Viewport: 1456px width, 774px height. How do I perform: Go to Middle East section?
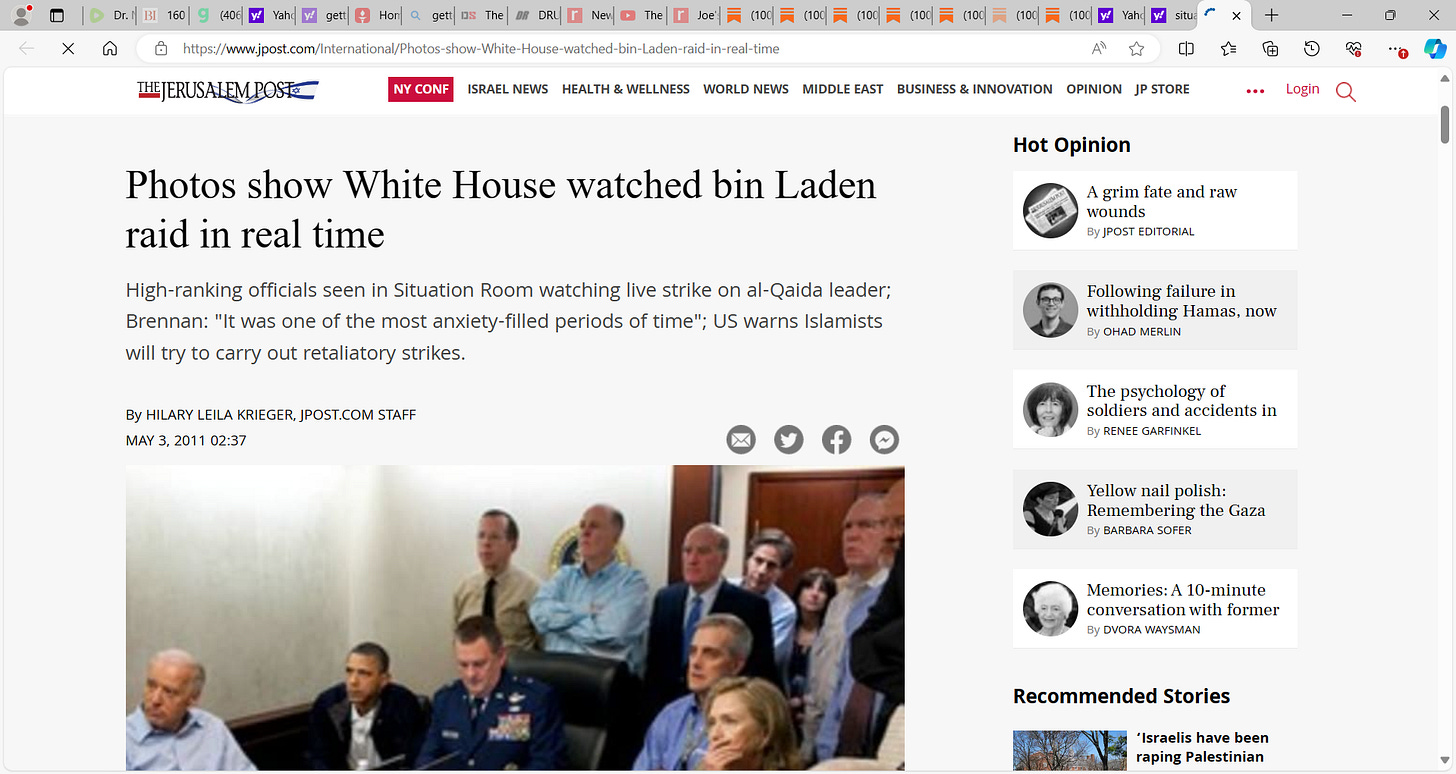(x=843, y=89)
